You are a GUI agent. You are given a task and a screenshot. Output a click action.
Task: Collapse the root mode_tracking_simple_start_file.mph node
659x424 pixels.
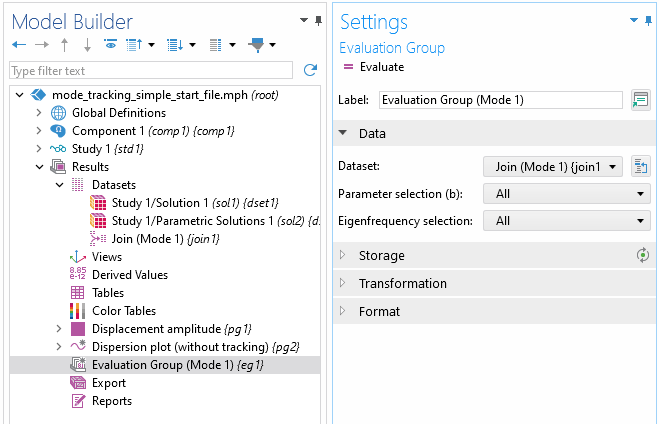pyautogui.click(x=19, y=95)
